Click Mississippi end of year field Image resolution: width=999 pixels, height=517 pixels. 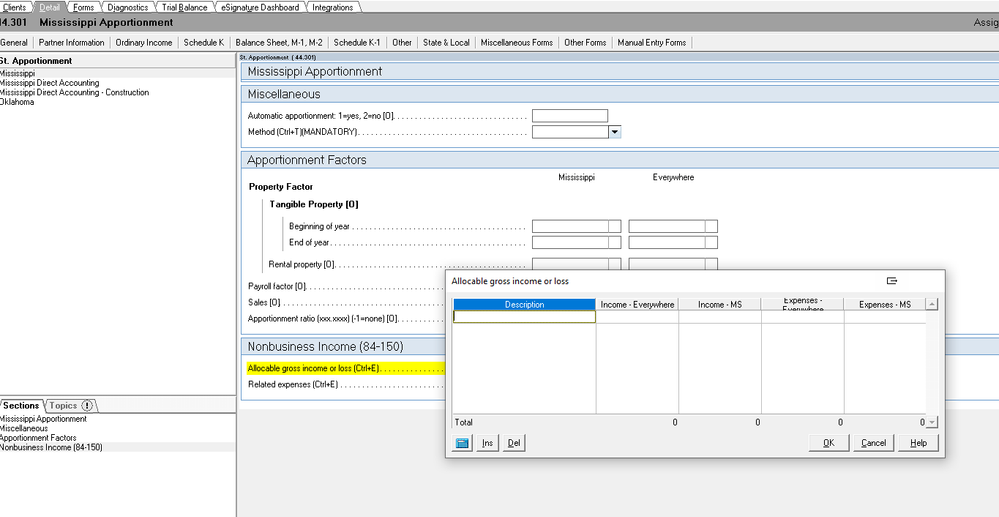coord(570,242)
